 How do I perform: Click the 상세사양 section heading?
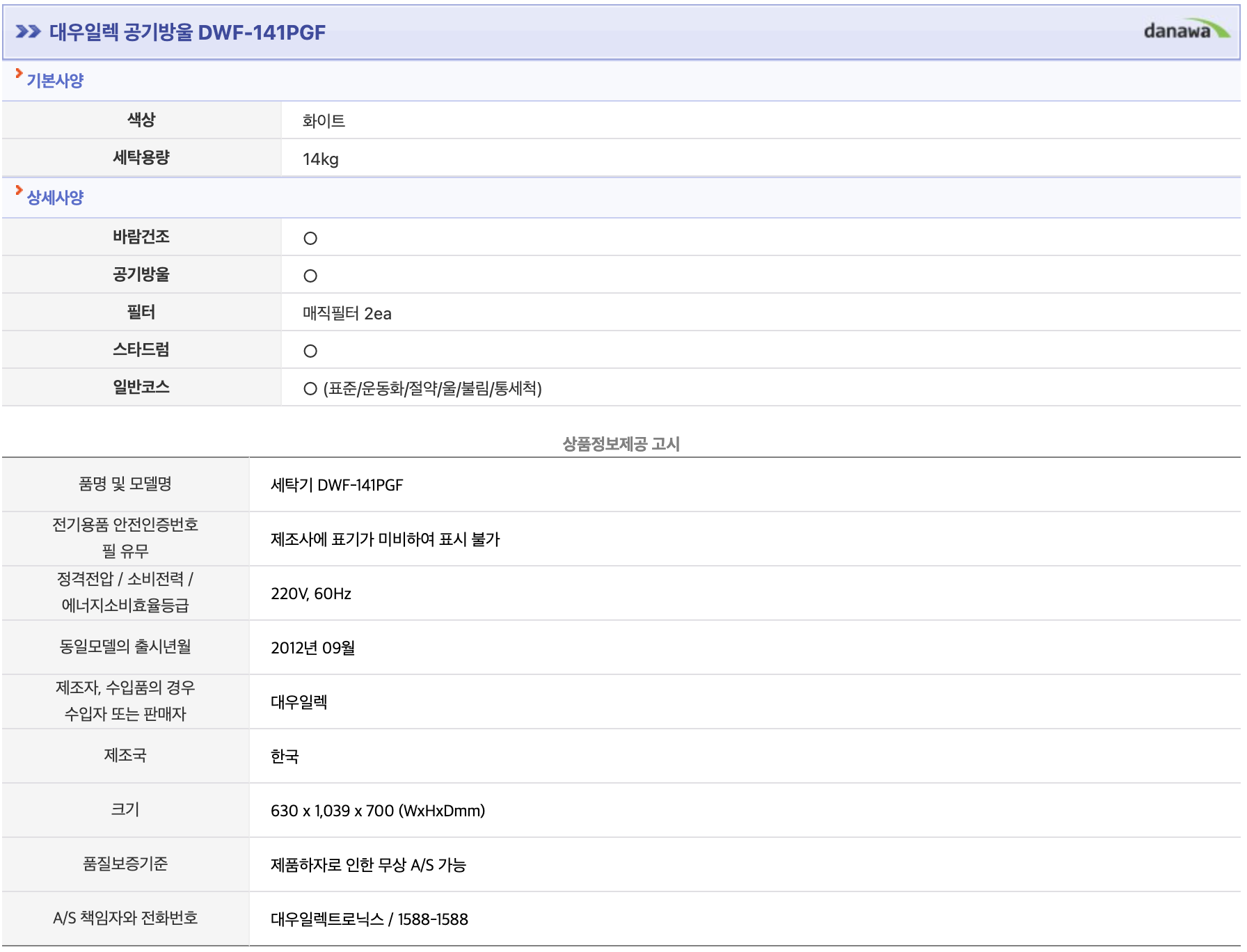click(55, 198)
